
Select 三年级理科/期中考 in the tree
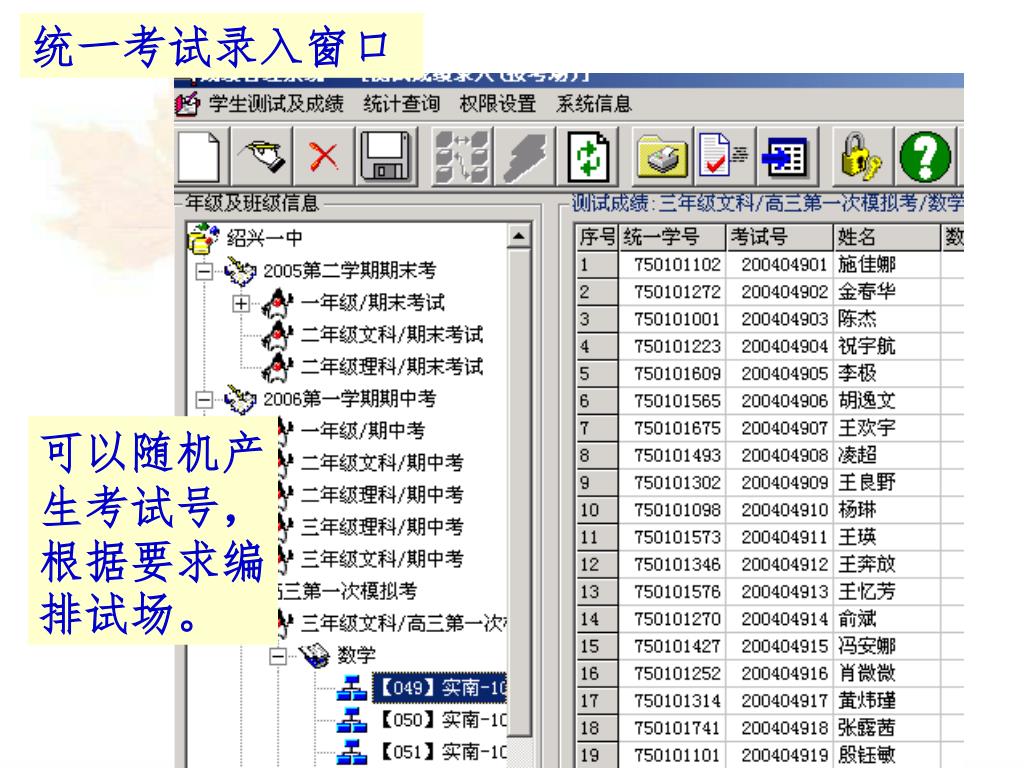[382, 526]
